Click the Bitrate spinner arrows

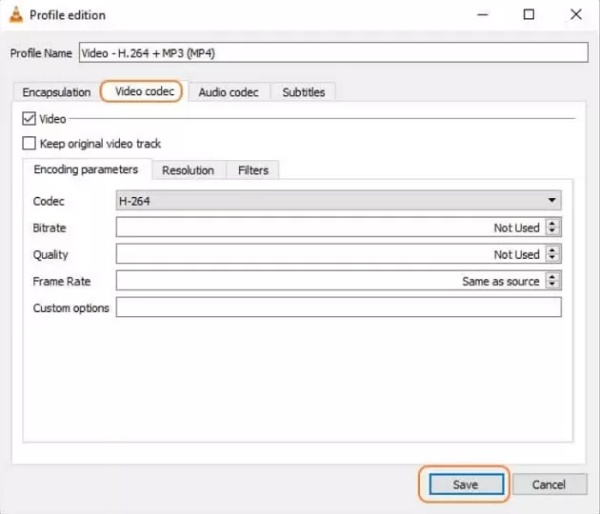pyautogui.click(x=553, y=228)
